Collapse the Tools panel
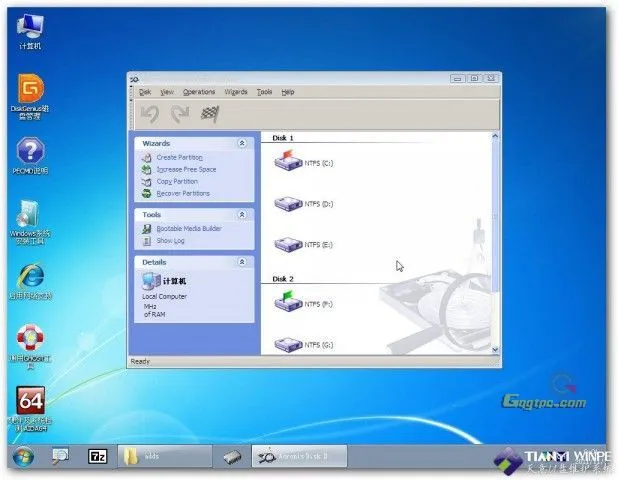This screenshot has width=618, height=480. [x=242, y=215]
